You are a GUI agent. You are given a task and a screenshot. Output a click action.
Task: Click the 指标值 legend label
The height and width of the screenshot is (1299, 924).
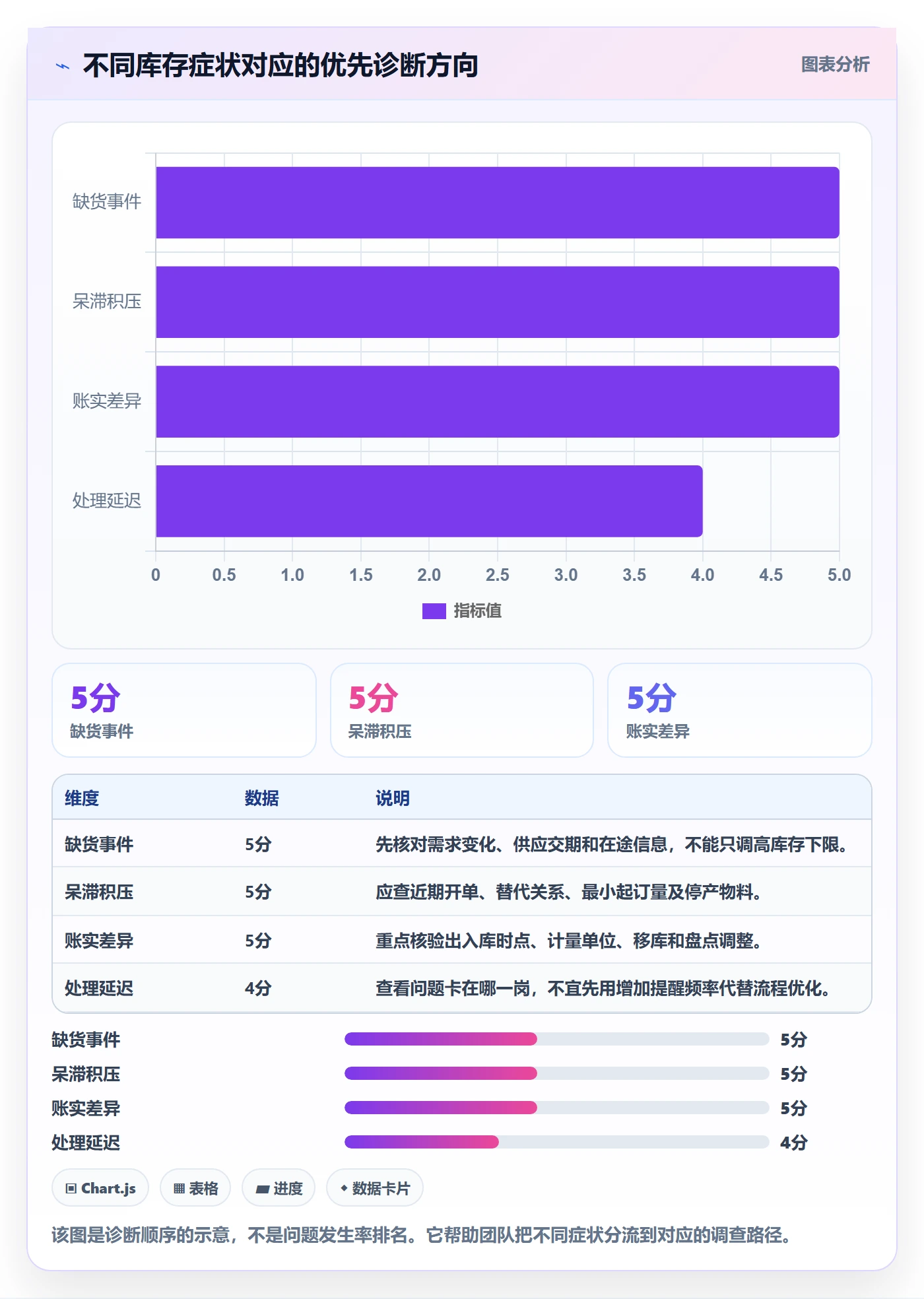pos(477,611)
